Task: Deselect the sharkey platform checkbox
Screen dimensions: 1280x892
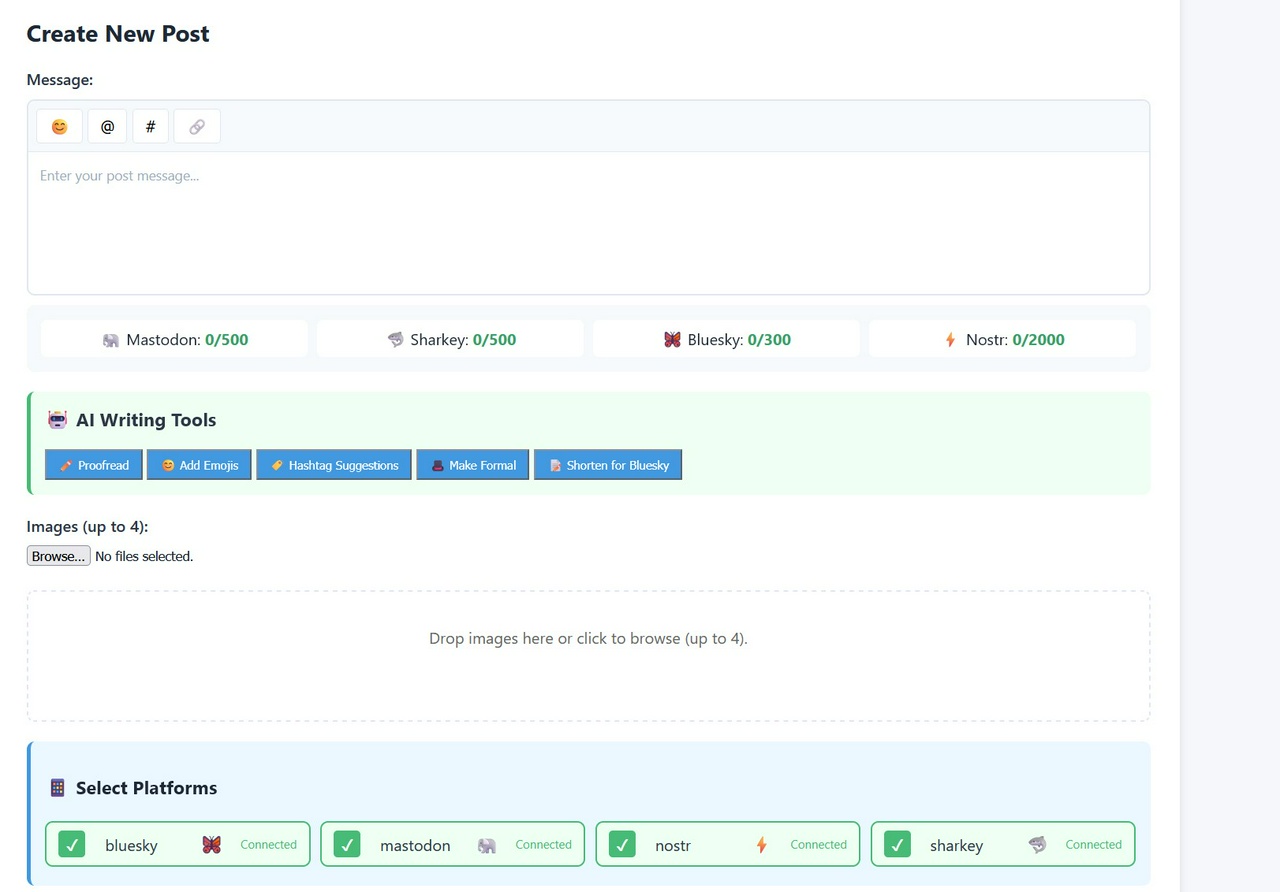Action: [x=897, y=845]
